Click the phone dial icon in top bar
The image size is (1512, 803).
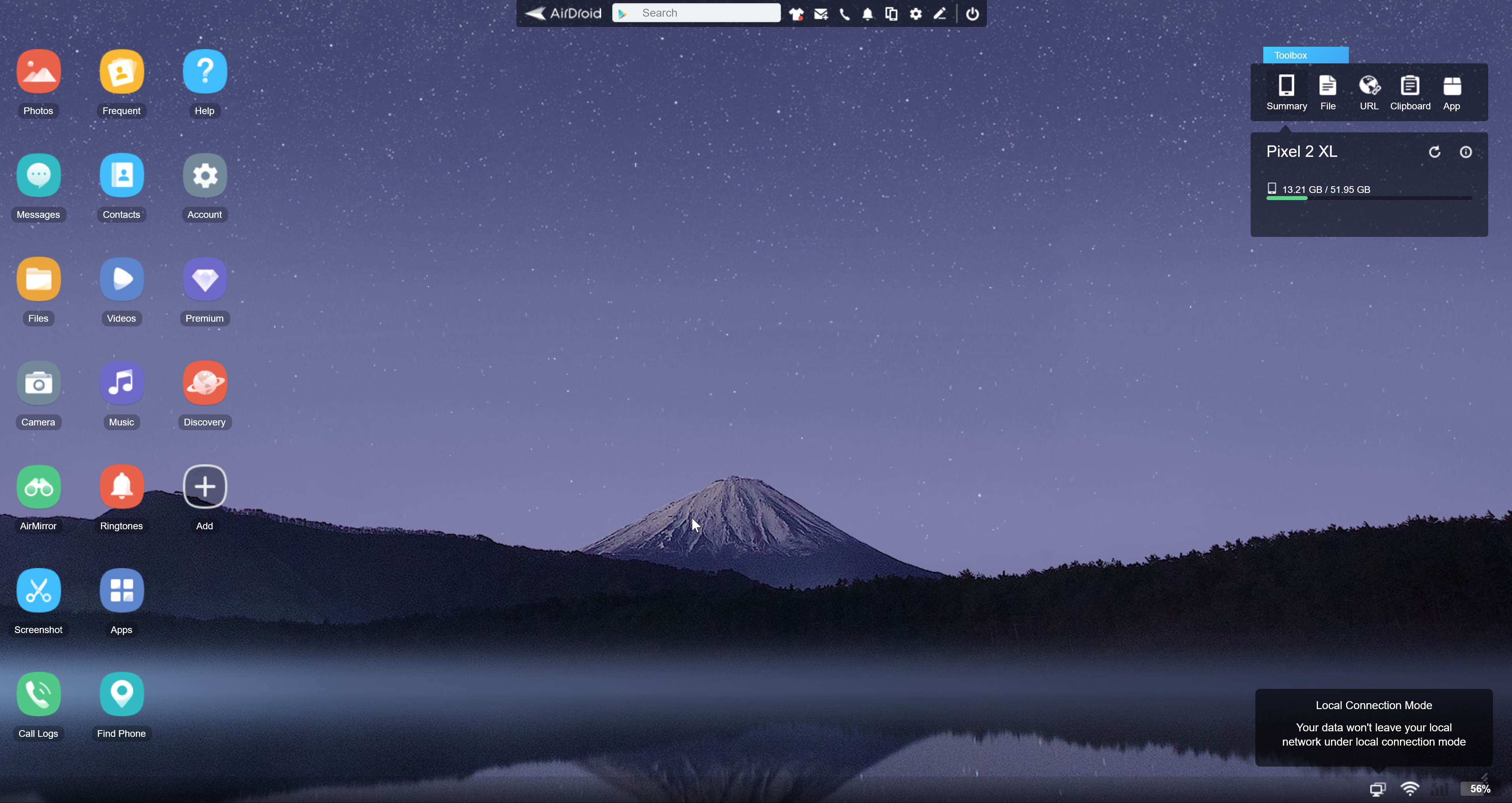[x=844, y=13]
